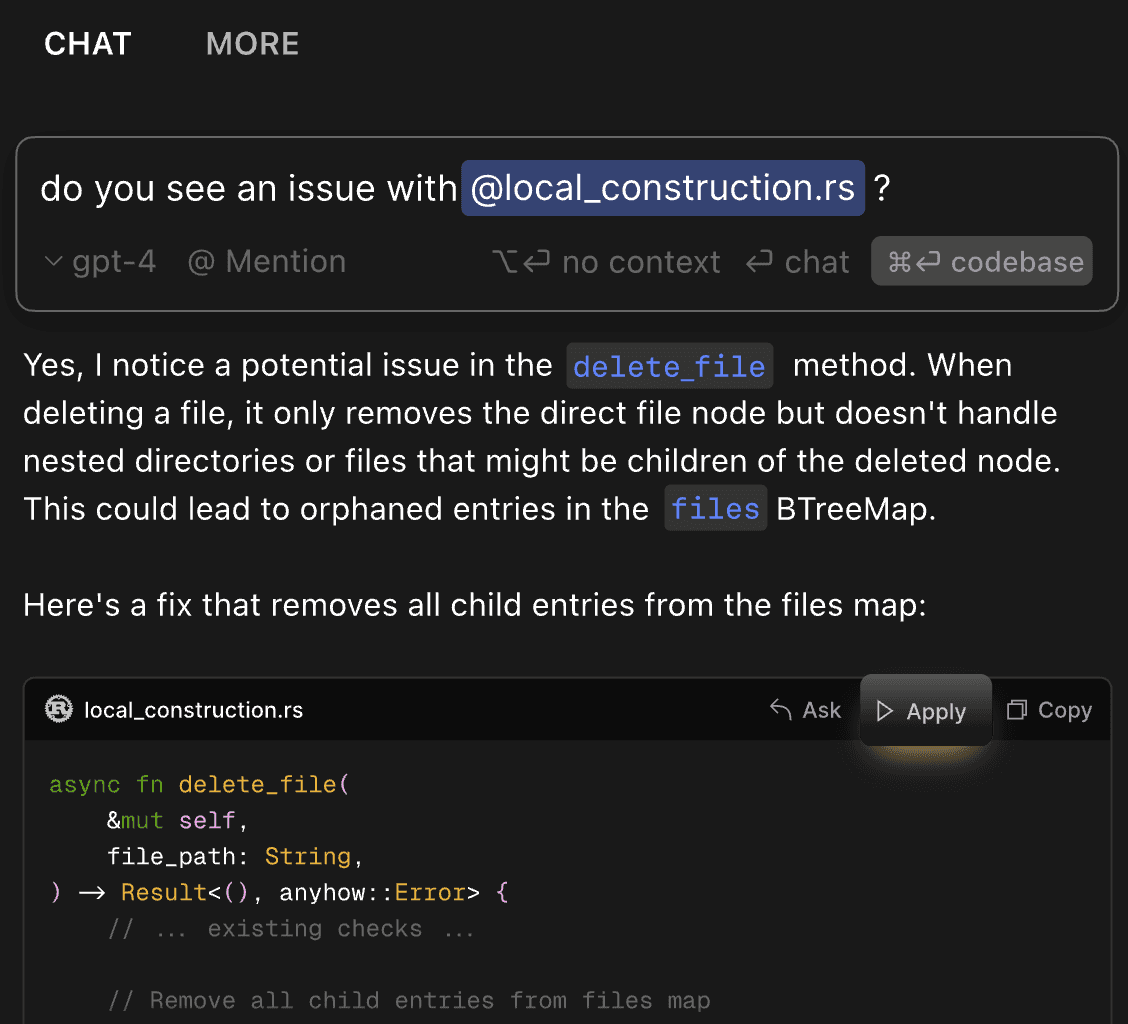
Task: Click the delete_file inline code reference
Action: point(669,366)
